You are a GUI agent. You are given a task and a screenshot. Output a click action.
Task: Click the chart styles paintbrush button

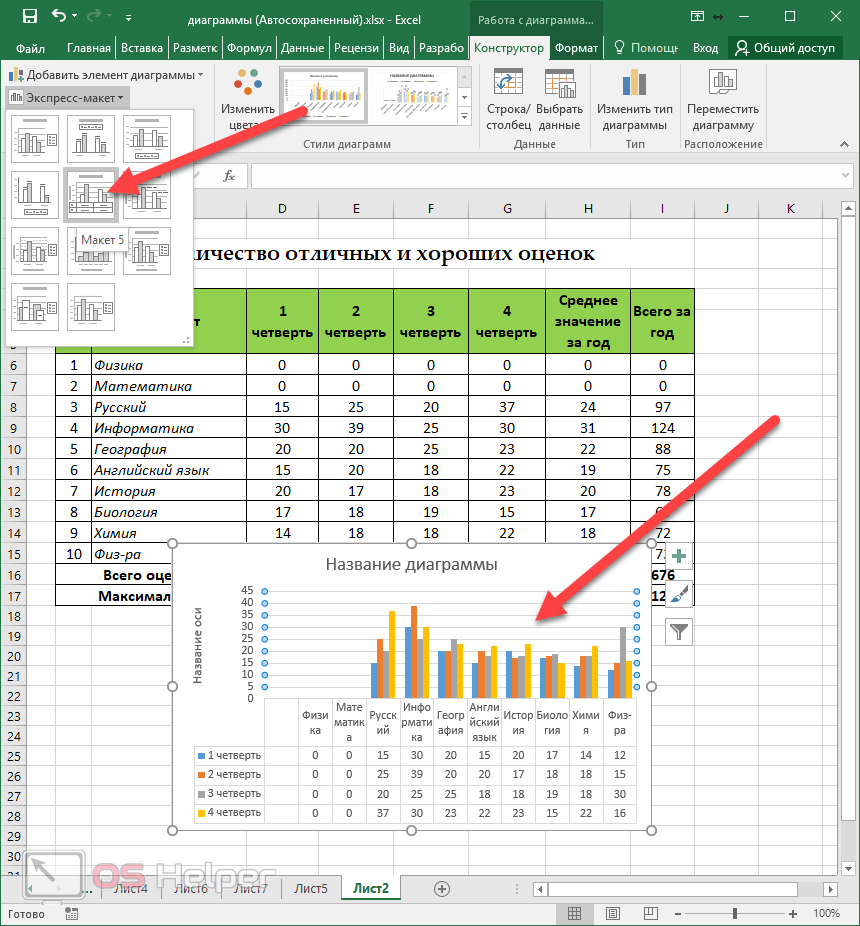point(679,593)
